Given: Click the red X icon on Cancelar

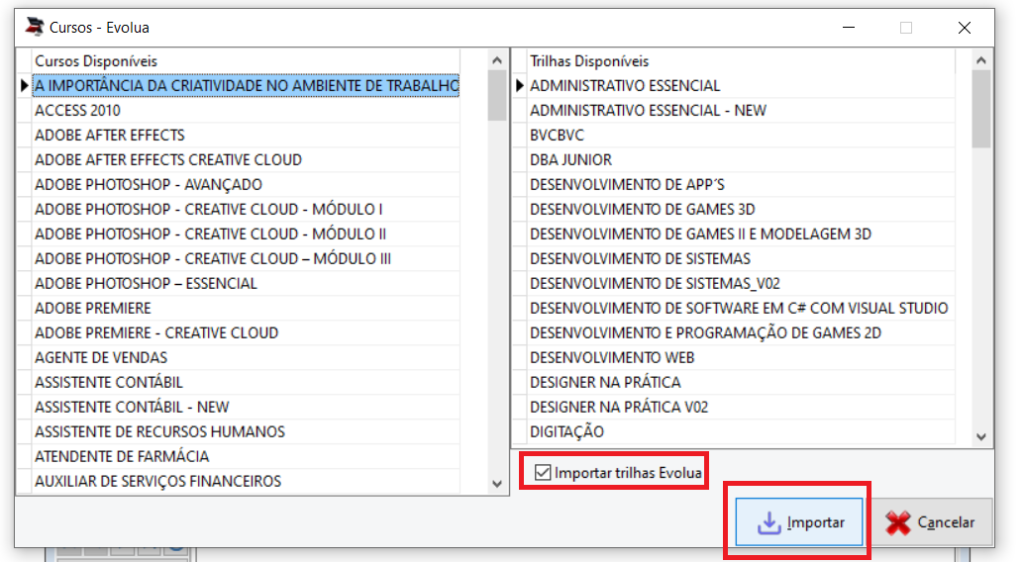Looking at the screenshot, I should coord(898,523).
